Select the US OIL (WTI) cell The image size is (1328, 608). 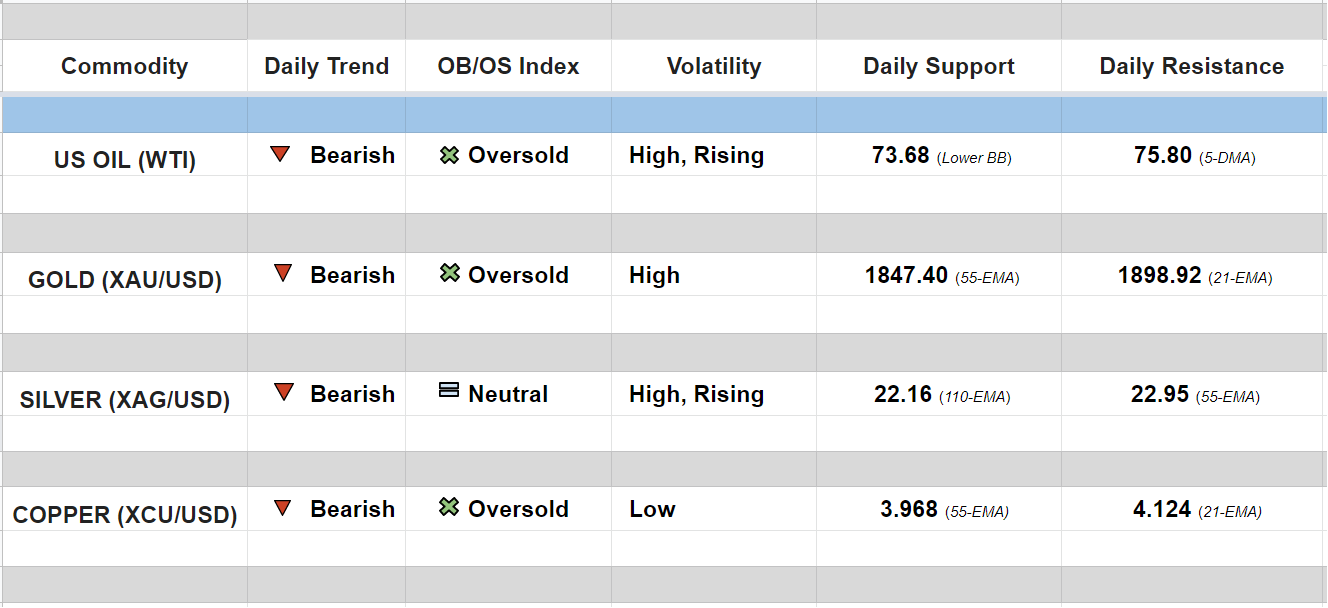(x=125, y=160)
